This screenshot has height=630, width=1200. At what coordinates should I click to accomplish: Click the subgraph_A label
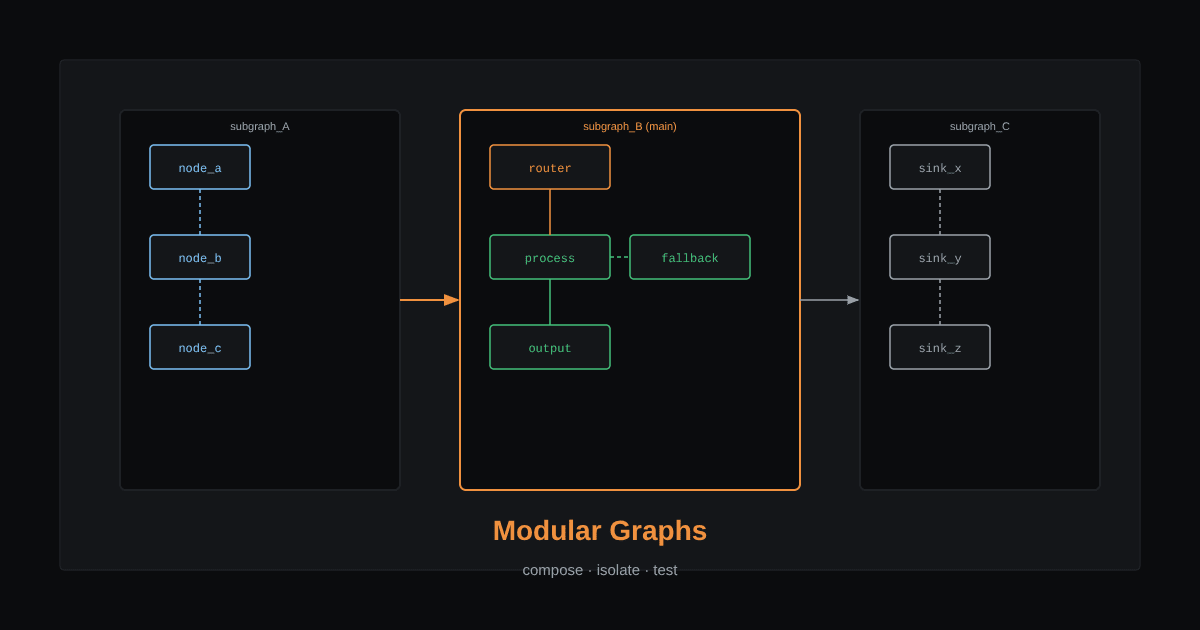[260, 126]
